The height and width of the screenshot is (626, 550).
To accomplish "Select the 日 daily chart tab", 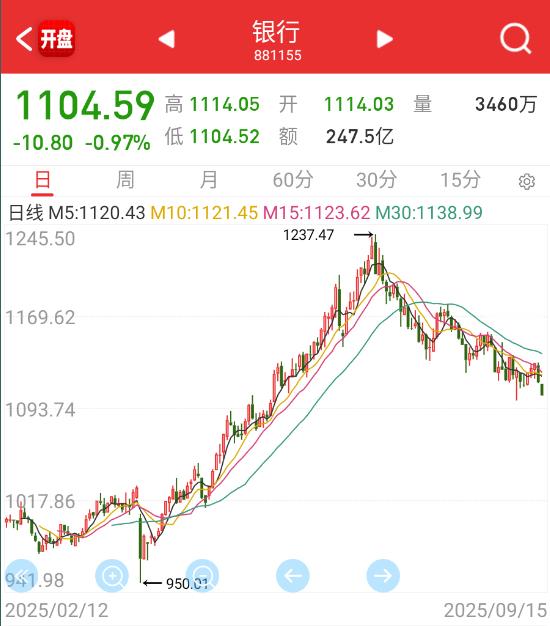I will tap(42, 180).
